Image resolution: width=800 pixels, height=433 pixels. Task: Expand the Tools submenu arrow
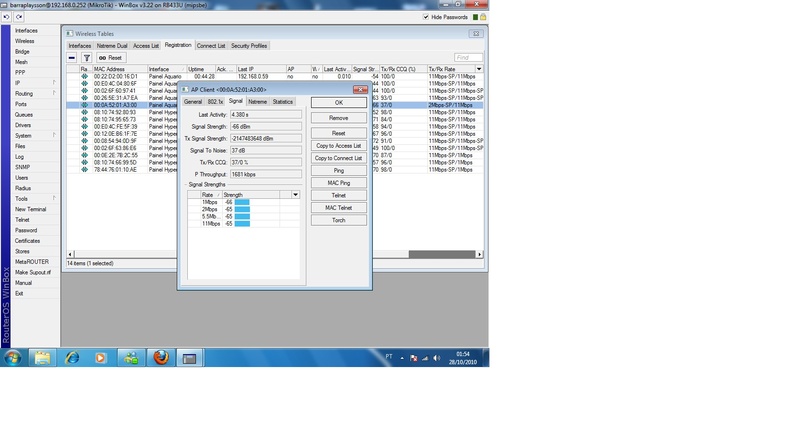54,198
